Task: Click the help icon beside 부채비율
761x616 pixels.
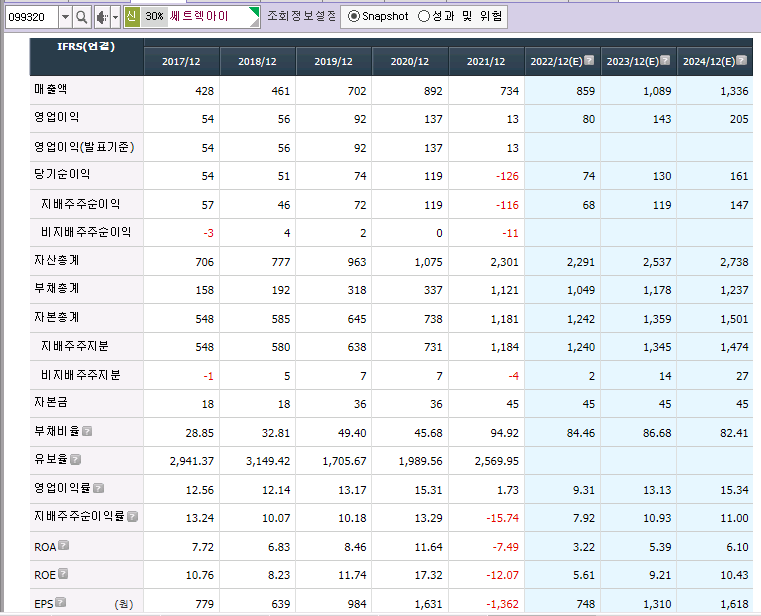Action: [x=87, y=431]
